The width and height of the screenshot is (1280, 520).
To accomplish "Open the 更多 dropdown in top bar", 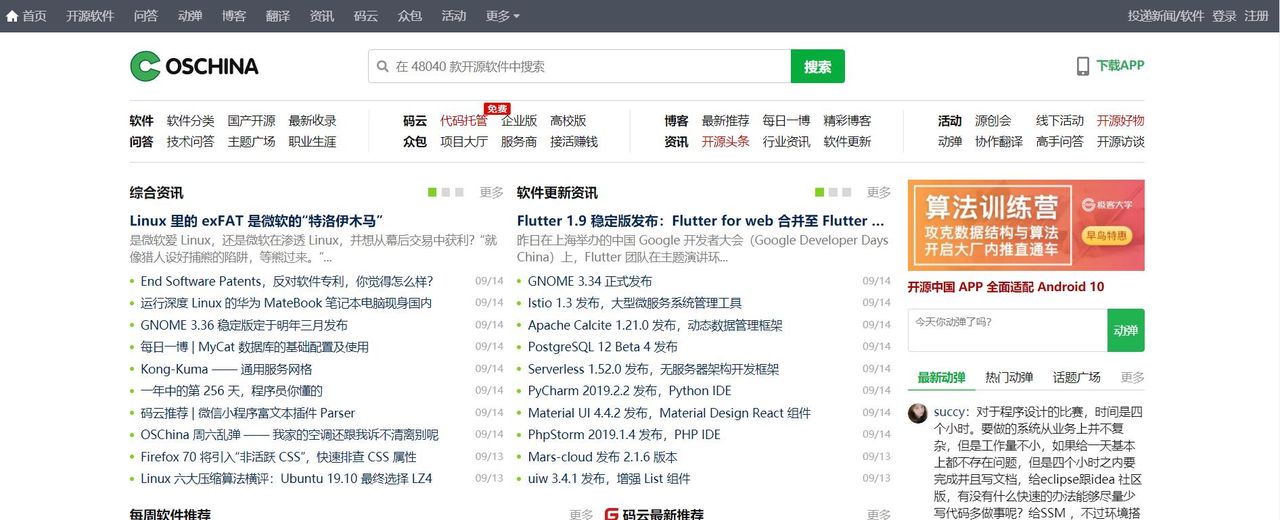I will [x=502, y=16].
